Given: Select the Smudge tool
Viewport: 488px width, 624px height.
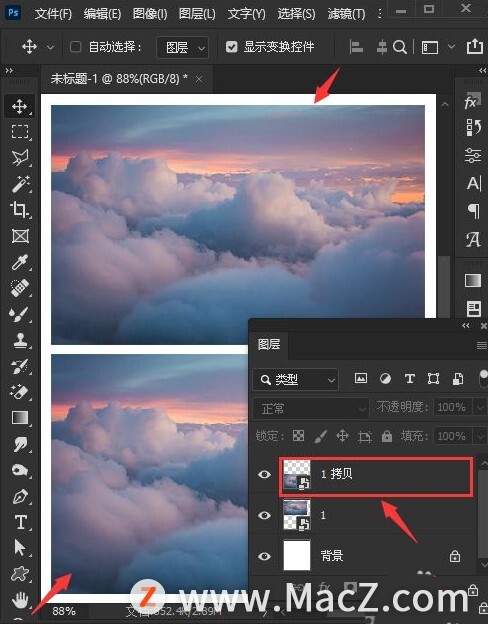Looking at the screenshot, I should coord(20,444).
